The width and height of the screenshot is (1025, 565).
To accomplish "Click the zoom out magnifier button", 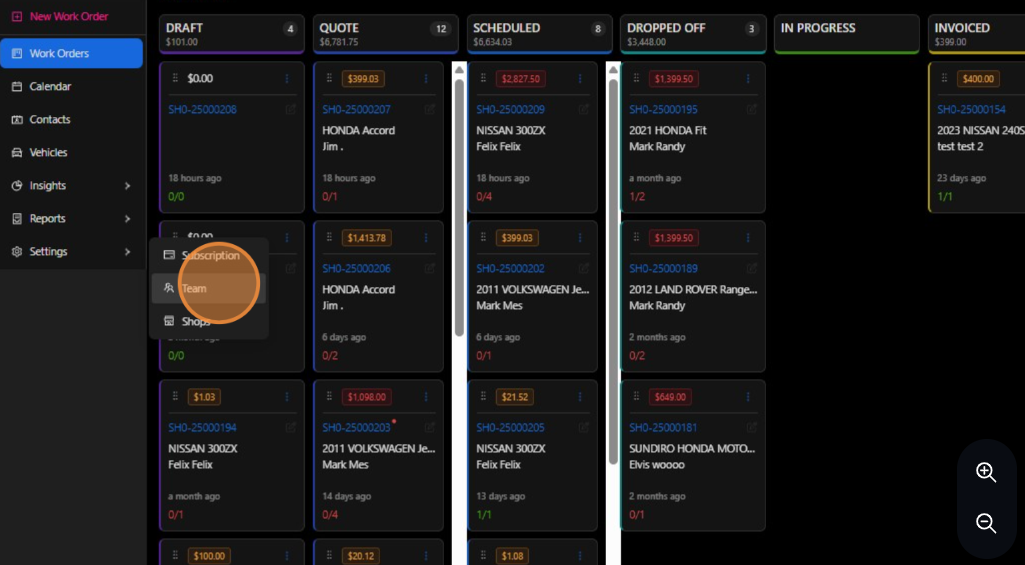I will (x=986, y=523).
